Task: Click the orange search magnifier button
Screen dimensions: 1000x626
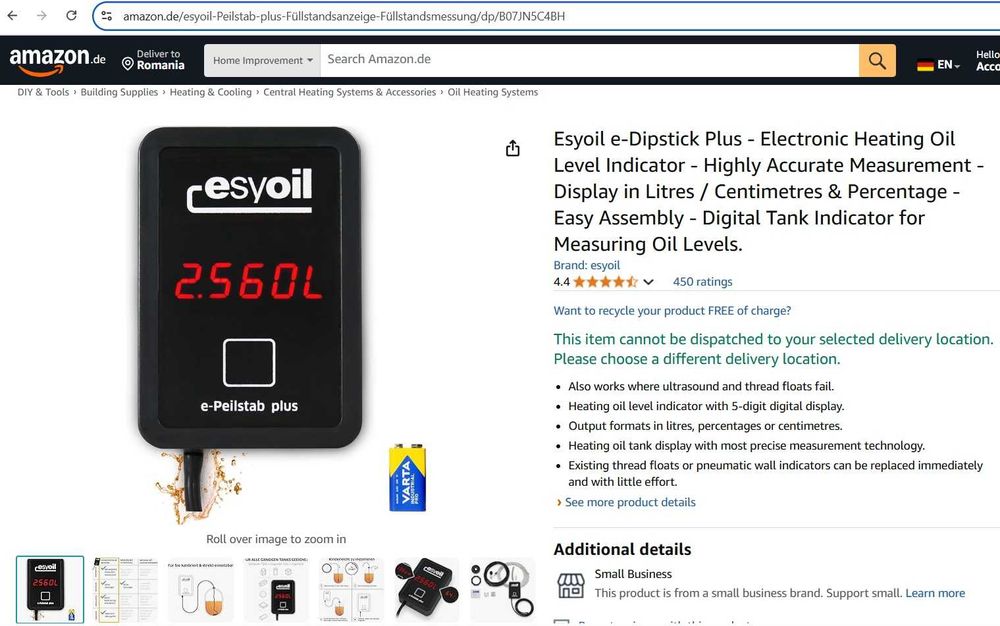Action: click(877, 61)
